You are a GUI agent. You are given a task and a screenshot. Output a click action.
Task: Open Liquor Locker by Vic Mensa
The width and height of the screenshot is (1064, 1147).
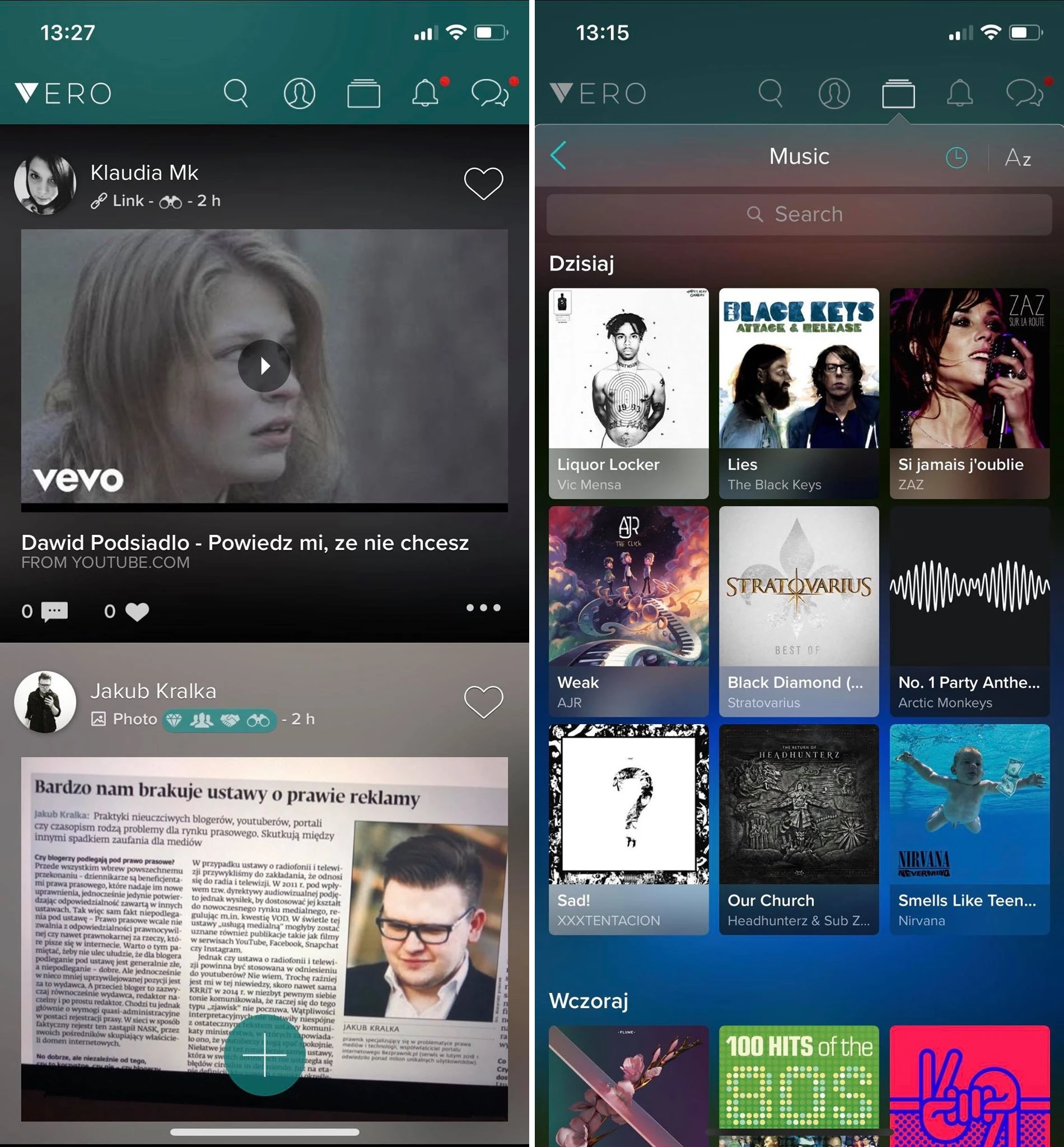pos(629,393)
